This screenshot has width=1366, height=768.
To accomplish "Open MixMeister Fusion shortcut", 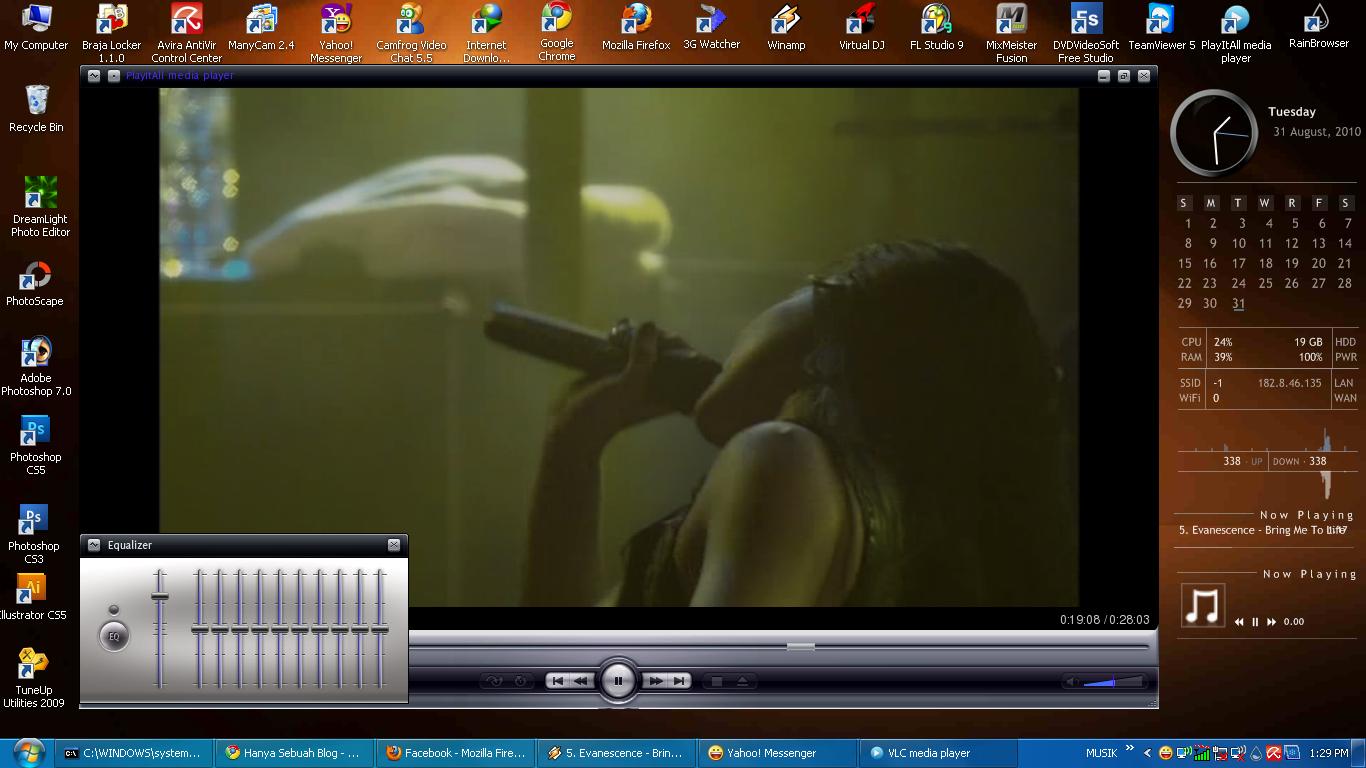I will tap(1011, 33).
